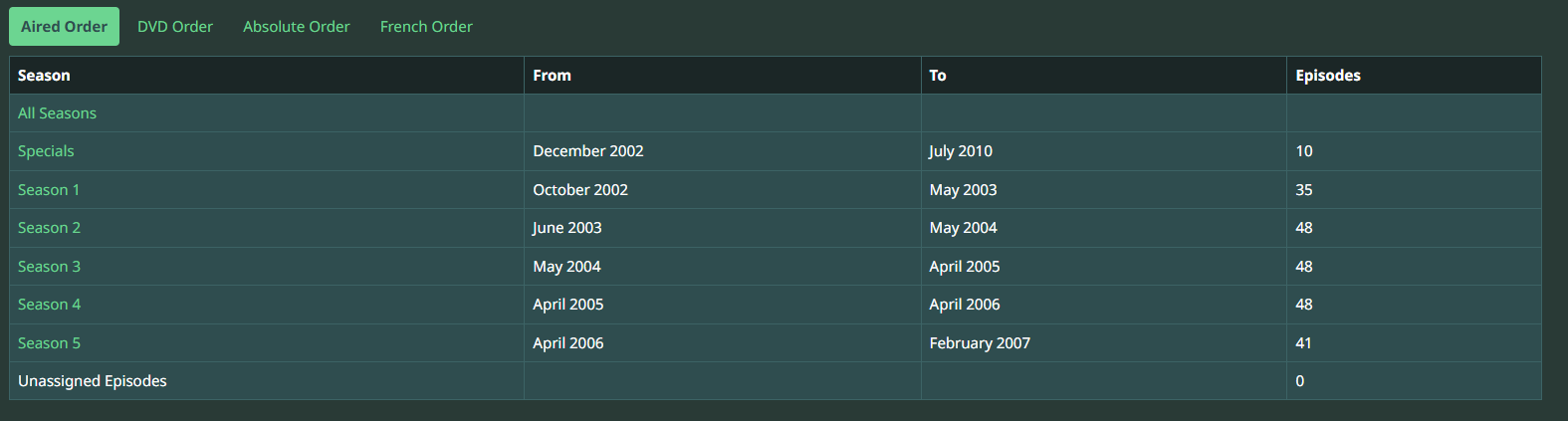View Season 5 episodes link
The height and width of the screenshot is (421, 1568).
[49, 343]
